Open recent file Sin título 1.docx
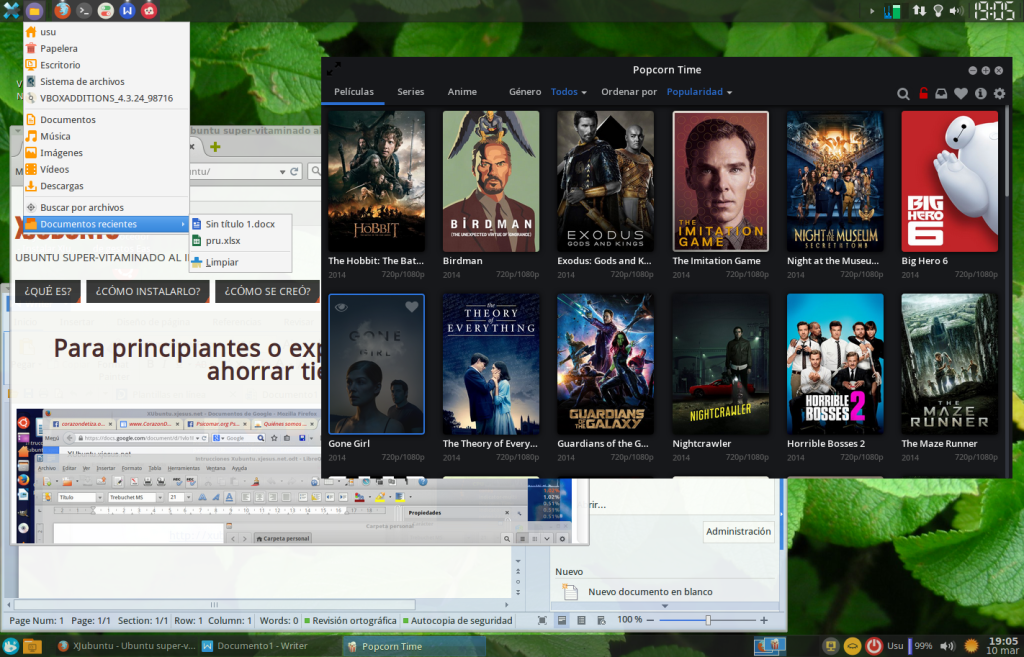This screenshot has width=1024, height=657. [240, 224]
